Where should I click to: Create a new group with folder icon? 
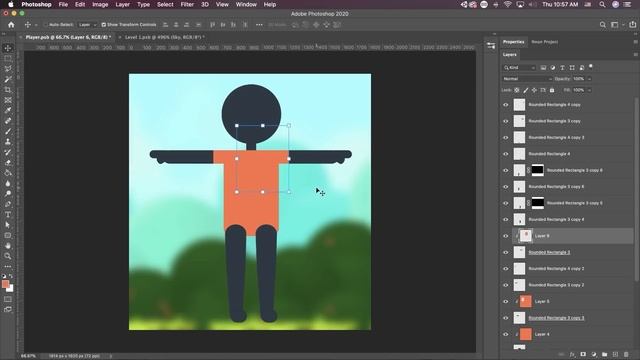click(604, 354)
